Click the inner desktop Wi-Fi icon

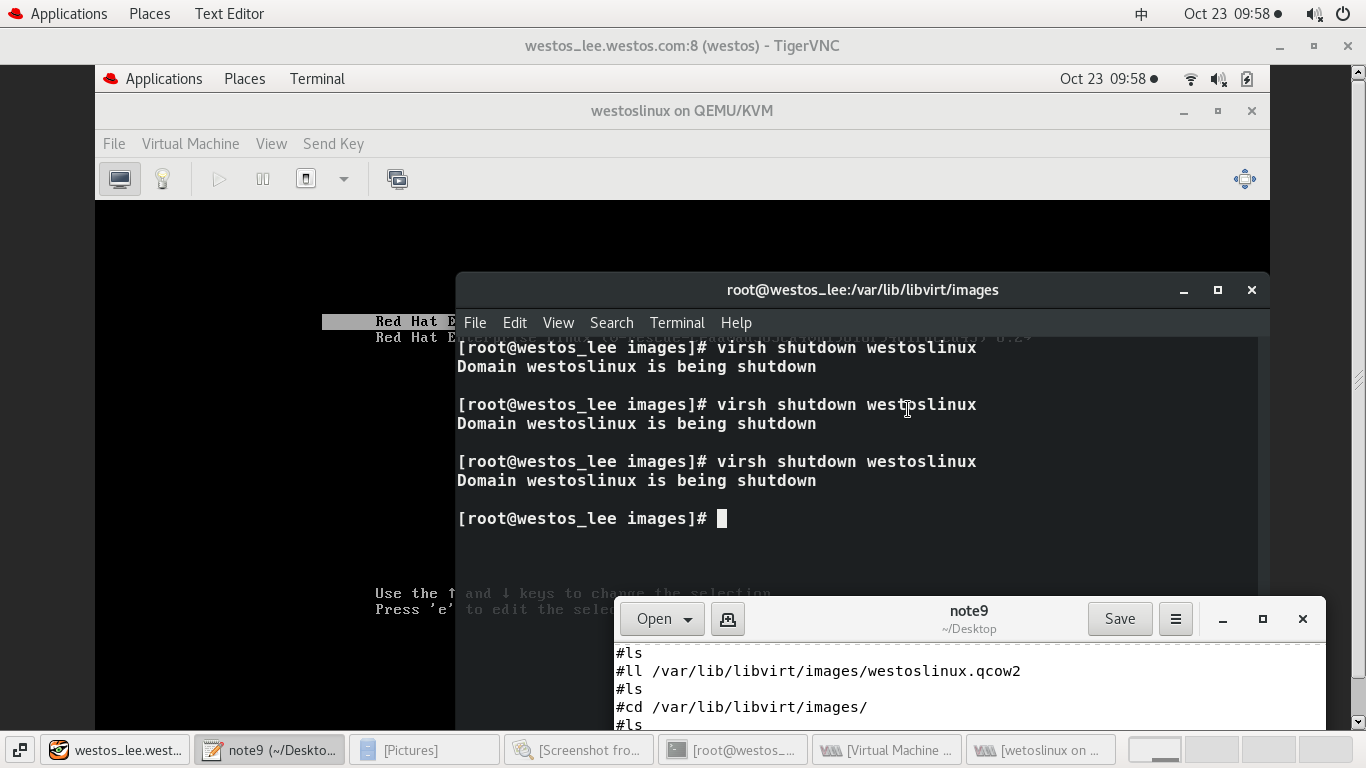coord(1190,79)
